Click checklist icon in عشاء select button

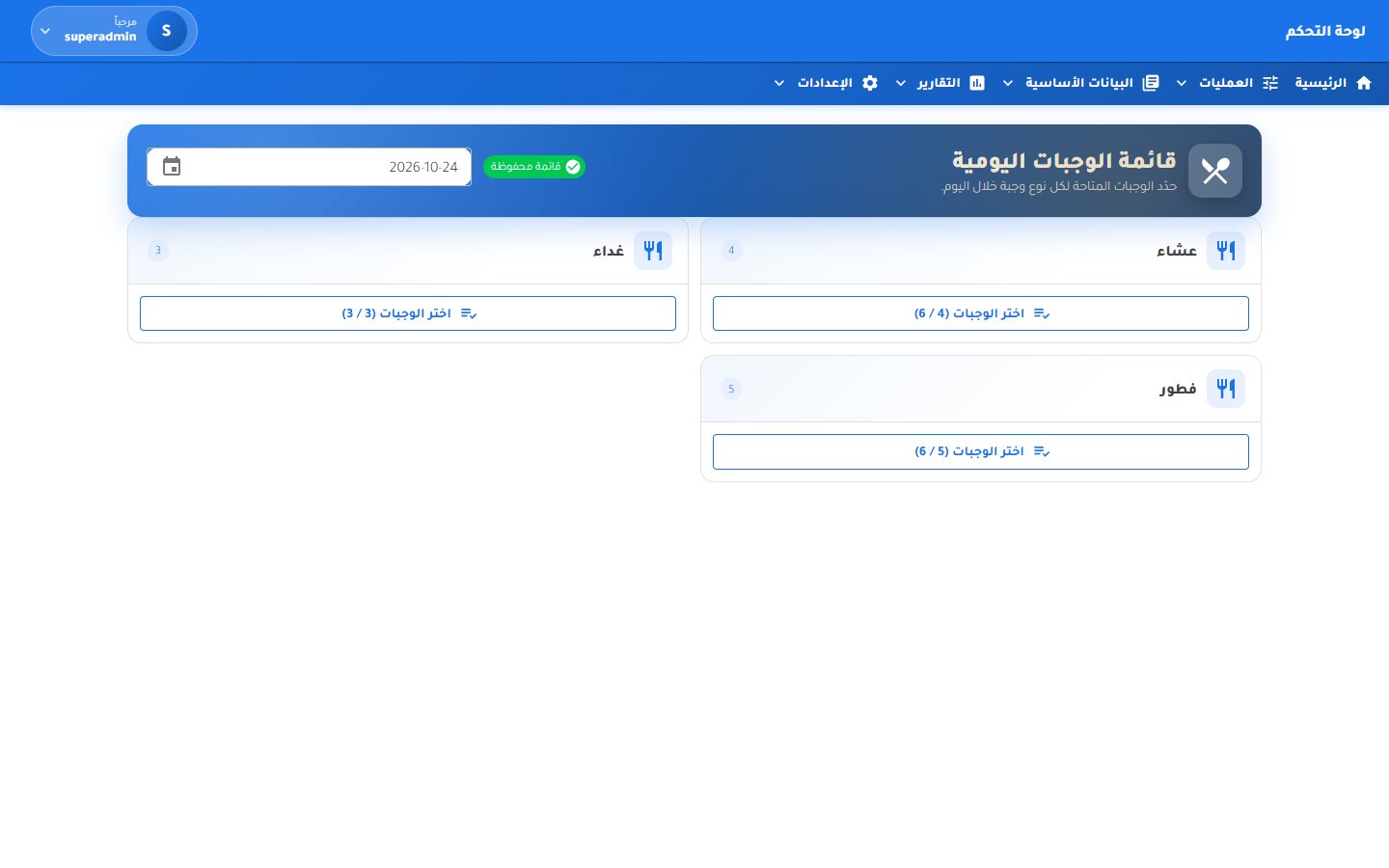(1042, 313)
